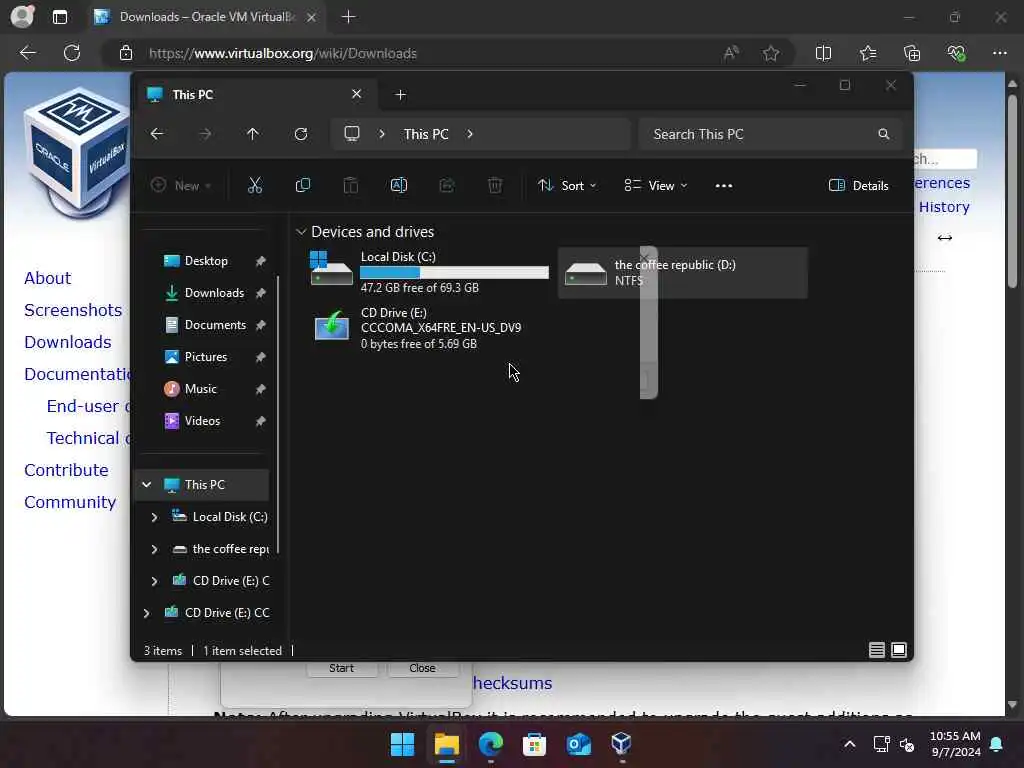
Task: Open the View dropdown
Action: click(x=656, y=185)
